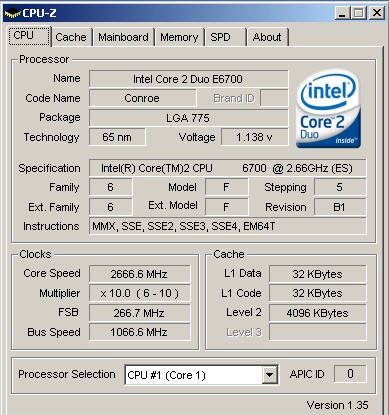
Task: Expand the Processor Selection dropdown arrow
Action: click(270, 375)
